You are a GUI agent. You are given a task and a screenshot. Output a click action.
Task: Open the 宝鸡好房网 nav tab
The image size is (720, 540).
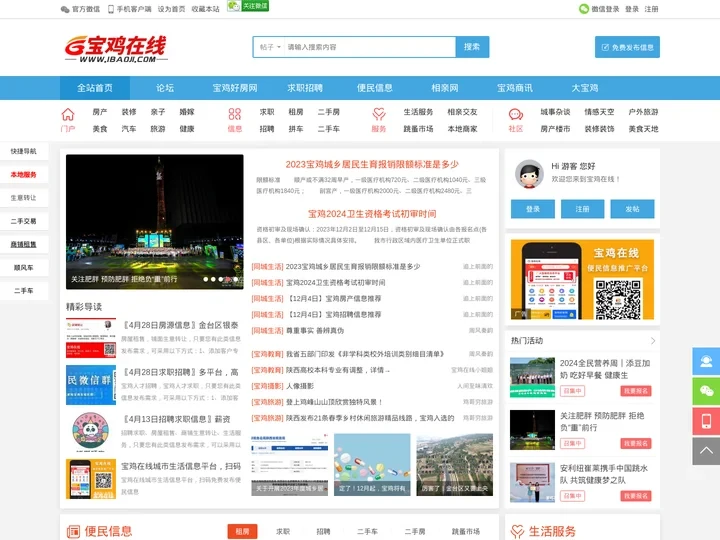(x=235, y=88)
